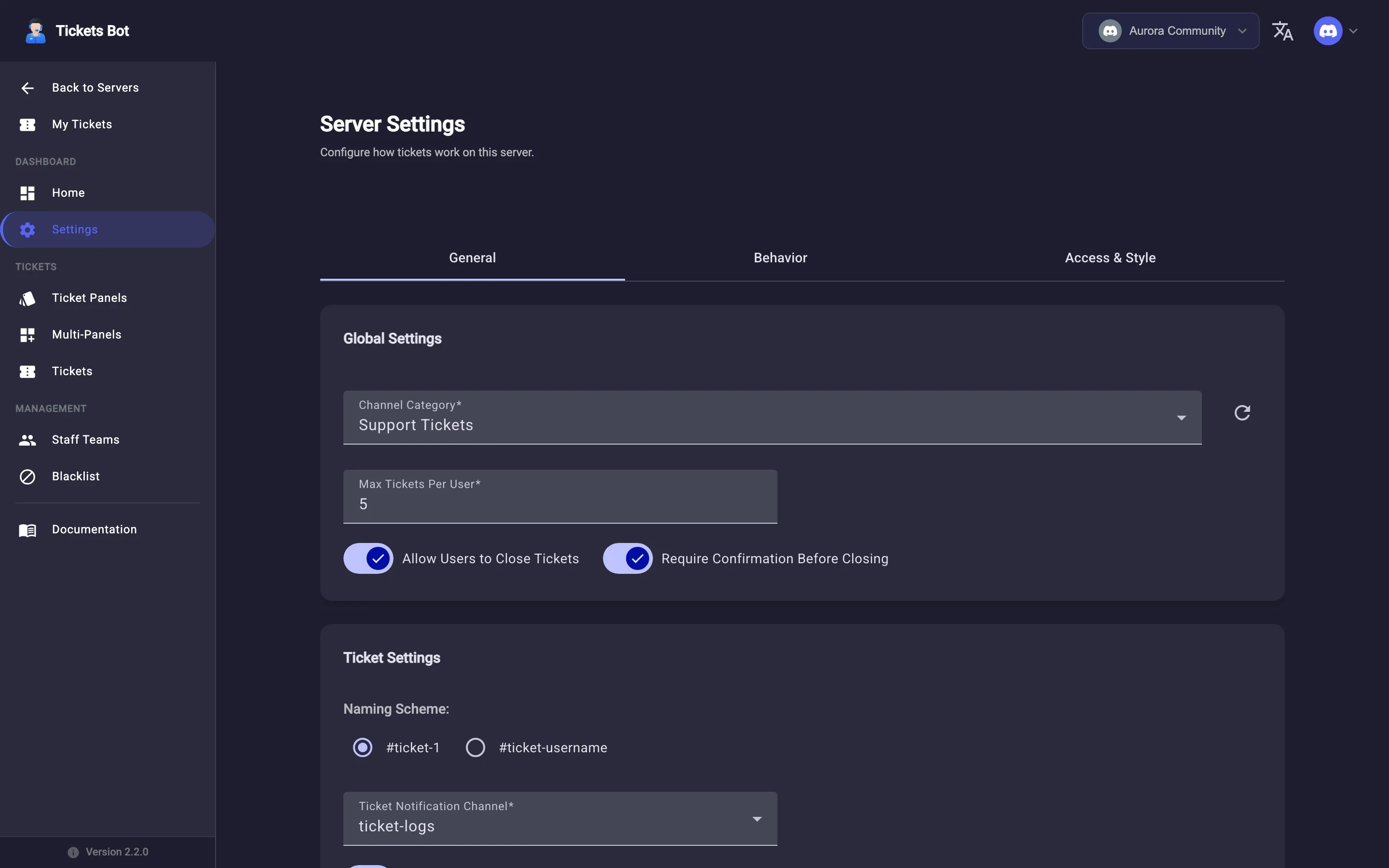Switch to the General tab

click(x=472, y=258)
